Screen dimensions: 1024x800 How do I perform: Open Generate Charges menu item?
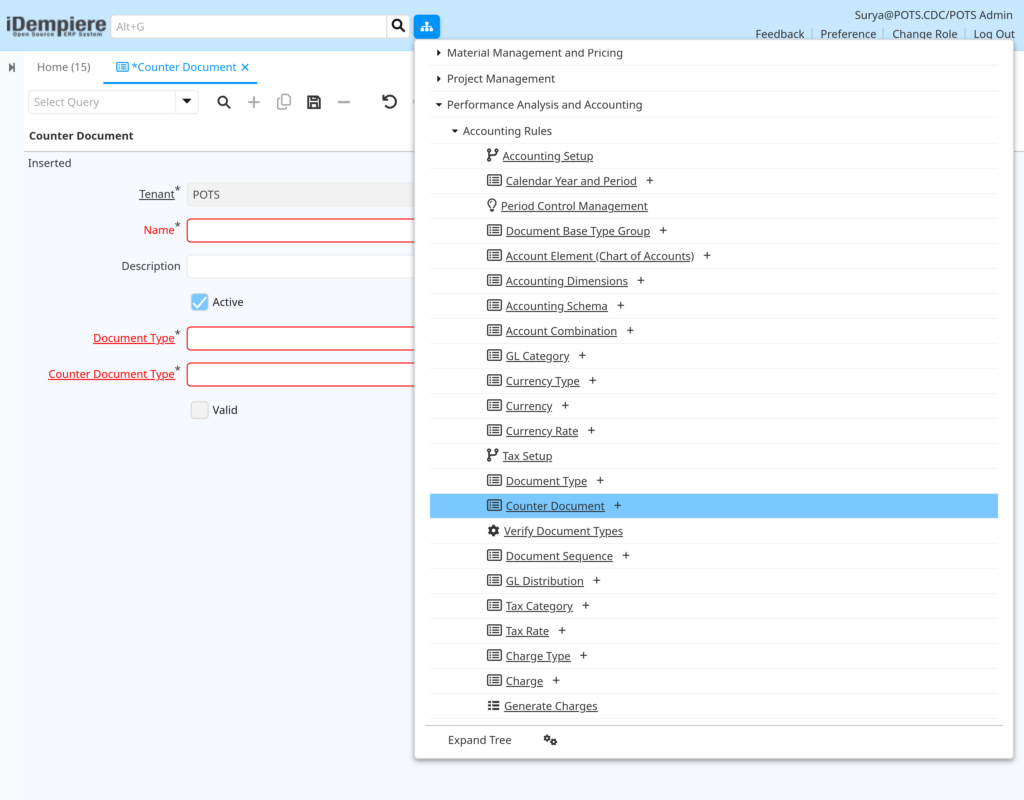[x=551, y=706]
